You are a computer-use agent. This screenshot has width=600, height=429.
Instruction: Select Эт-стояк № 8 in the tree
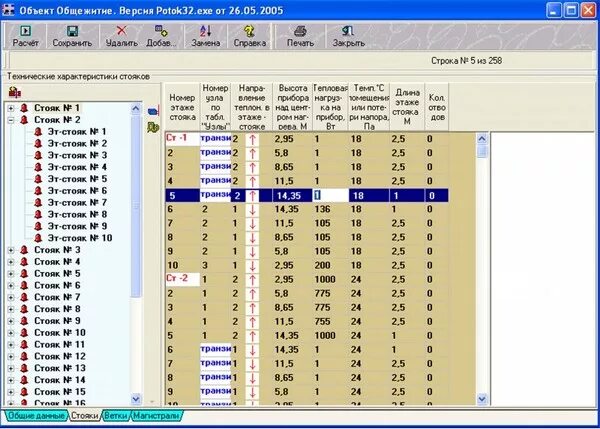77,214
